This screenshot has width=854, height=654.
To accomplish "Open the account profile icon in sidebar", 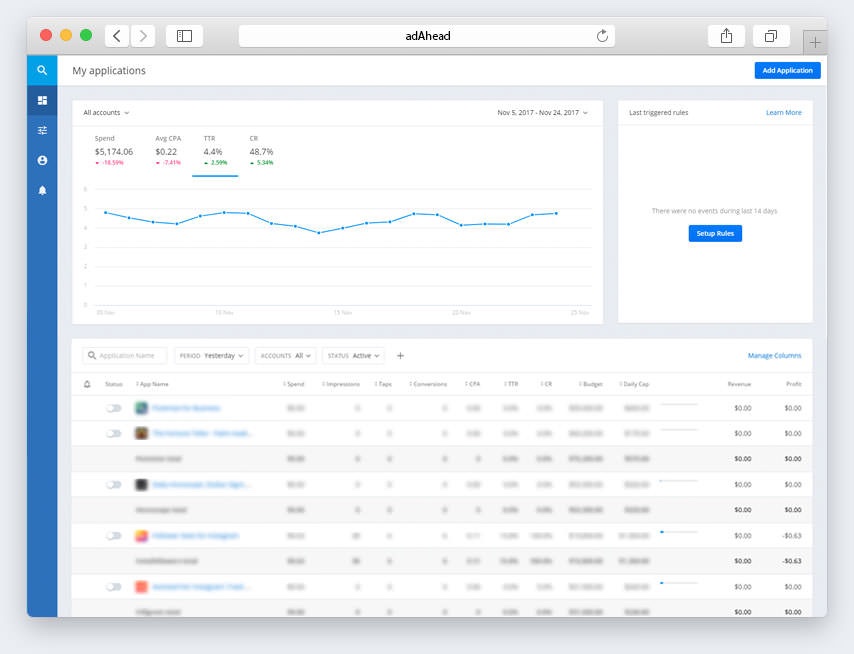I will [x=42, y=160].
